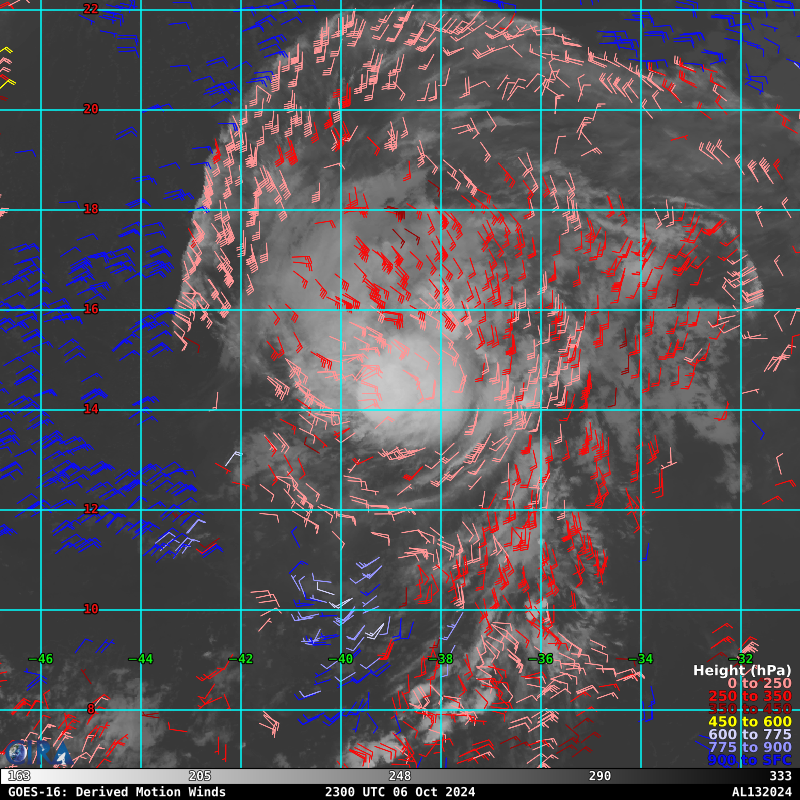Click the '2300 UTC 06 Oct 2024' timestamp
Viewport: 800px width, 800px height.
400,792
